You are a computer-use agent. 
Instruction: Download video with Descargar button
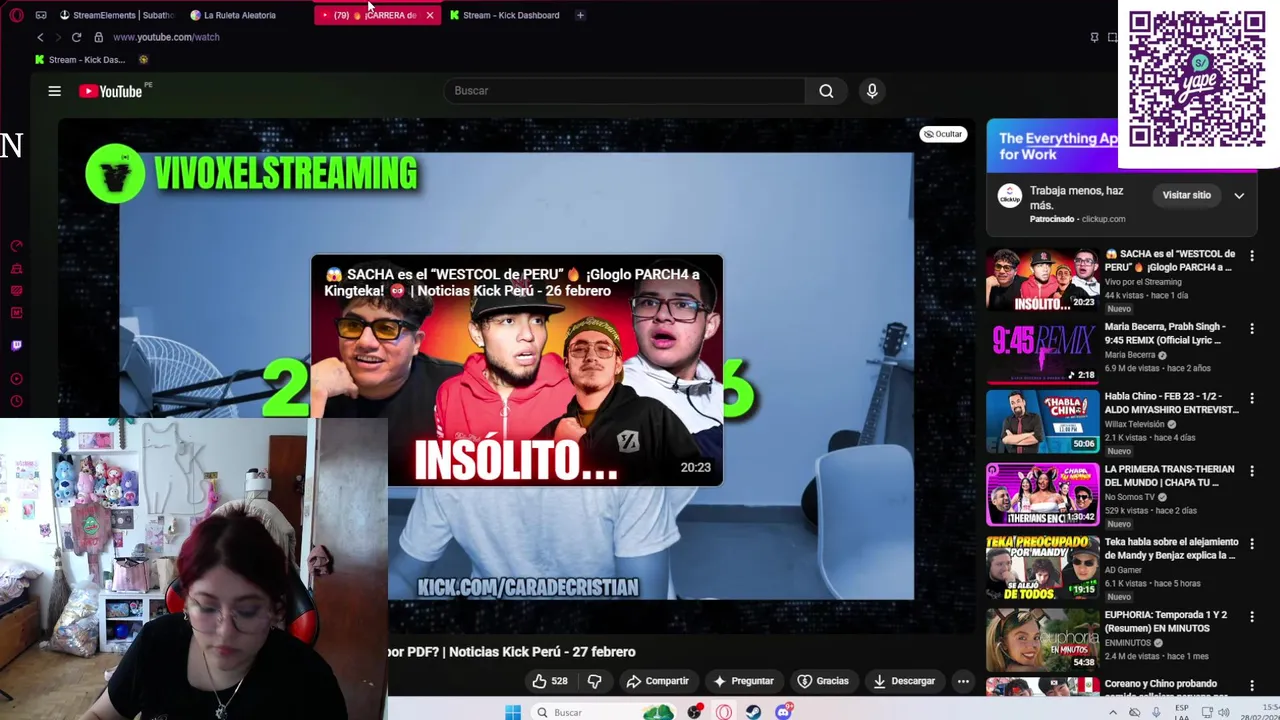(904, 681)
